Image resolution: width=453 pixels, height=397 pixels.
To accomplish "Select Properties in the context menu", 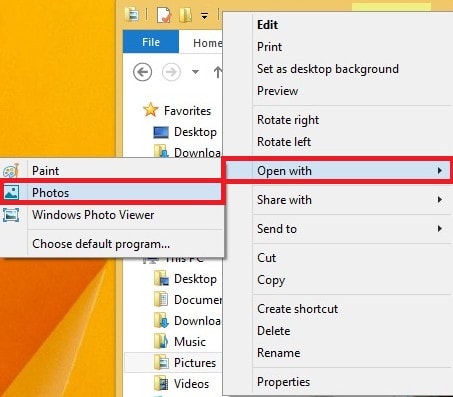I will (283, 382).
